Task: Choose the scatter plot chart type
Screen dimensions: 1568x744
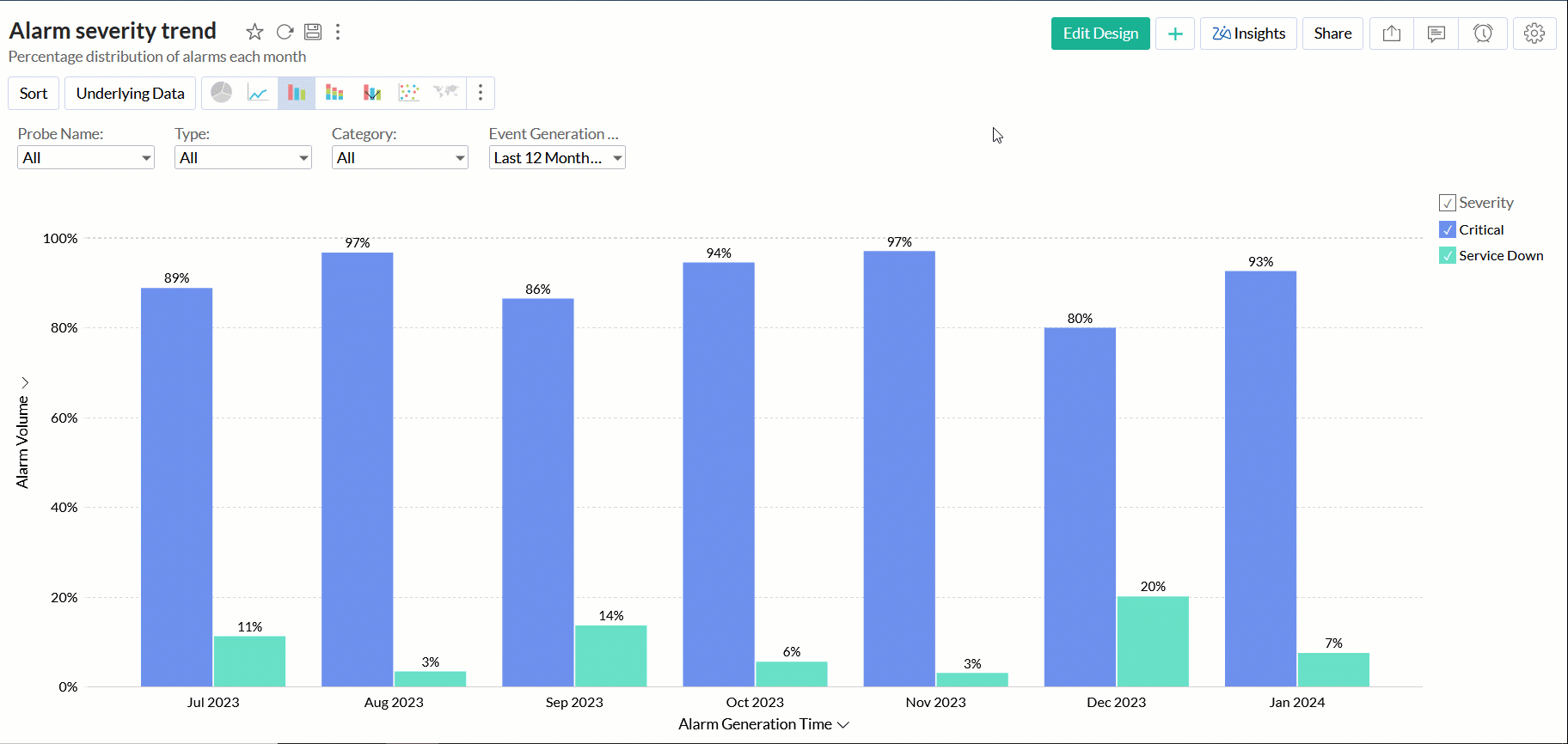Action: coord(409,93)
